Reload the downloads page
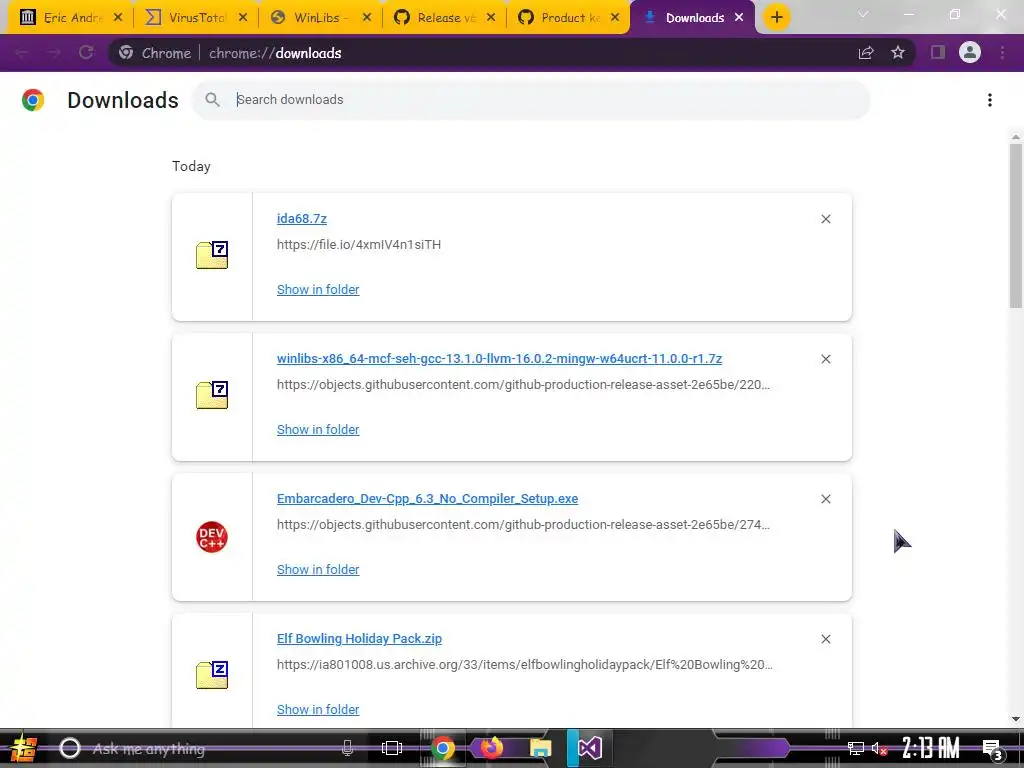 [x=86, y=53]
